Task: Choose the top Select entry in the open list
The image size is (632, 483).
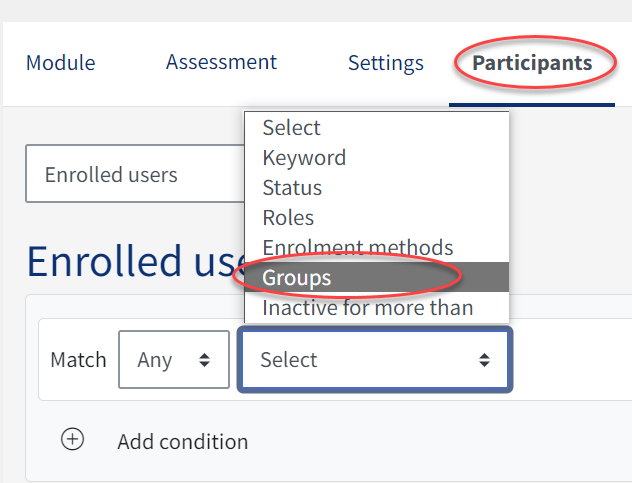Action: [291, 128]
